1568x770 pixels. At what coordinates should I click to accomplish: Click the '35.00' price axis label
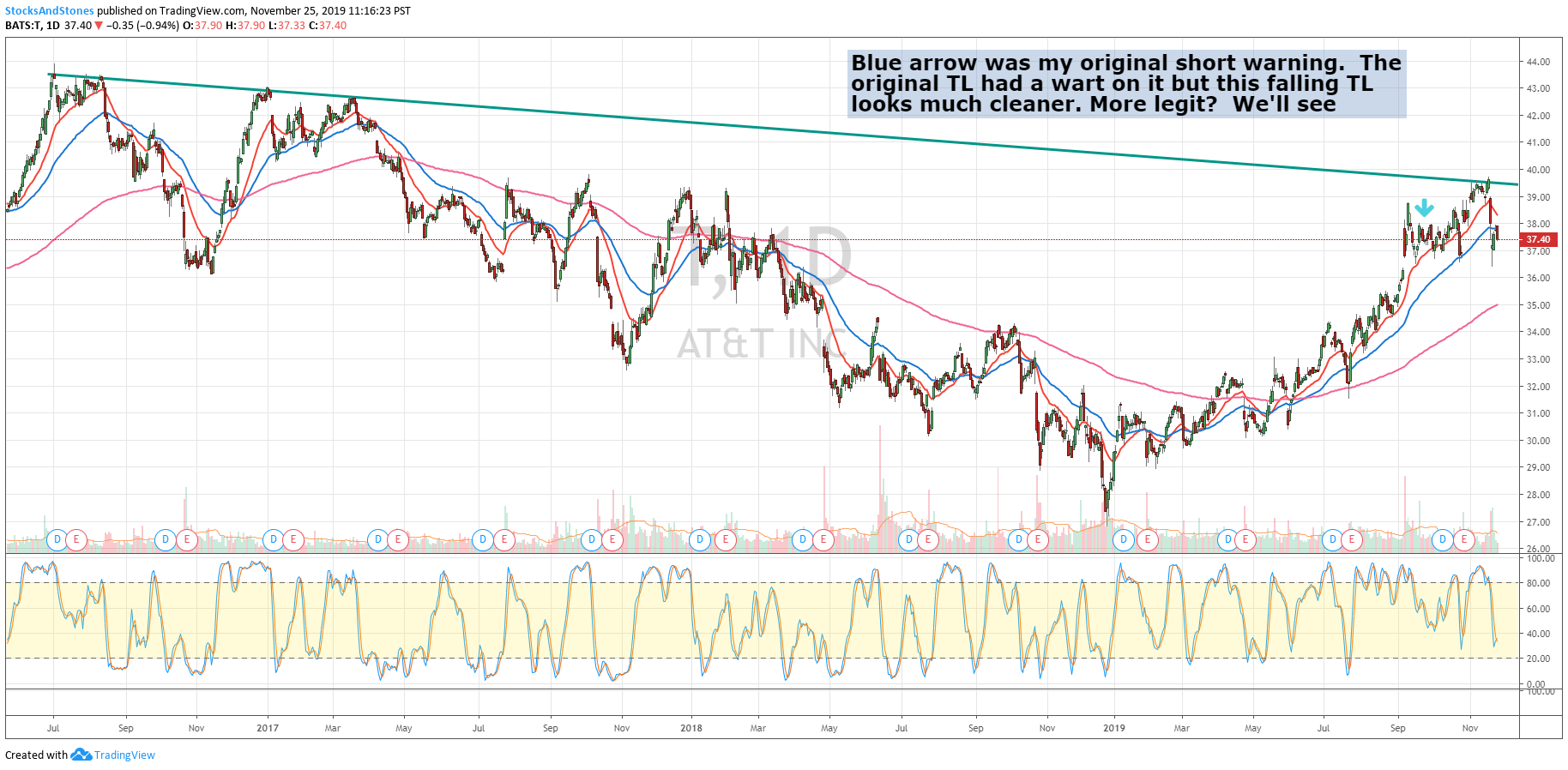(1538, 305)
